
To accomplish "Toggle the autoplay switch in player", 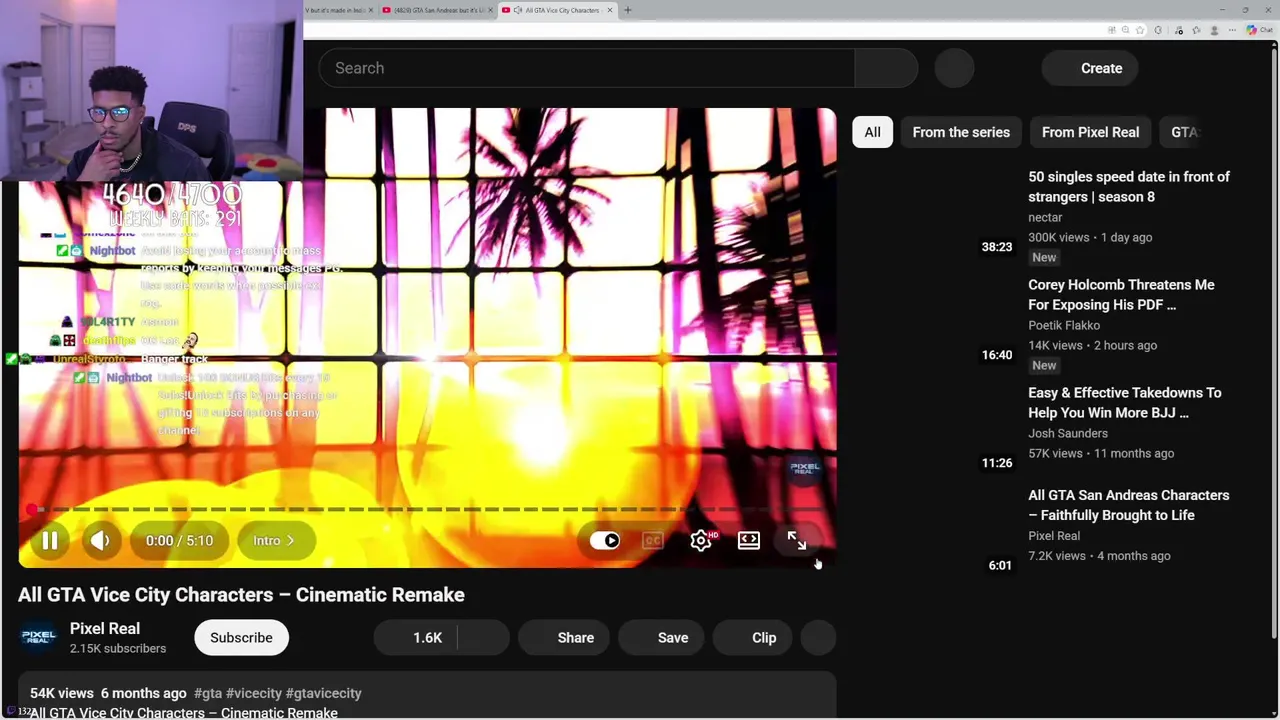I will (x=605, y=540).
